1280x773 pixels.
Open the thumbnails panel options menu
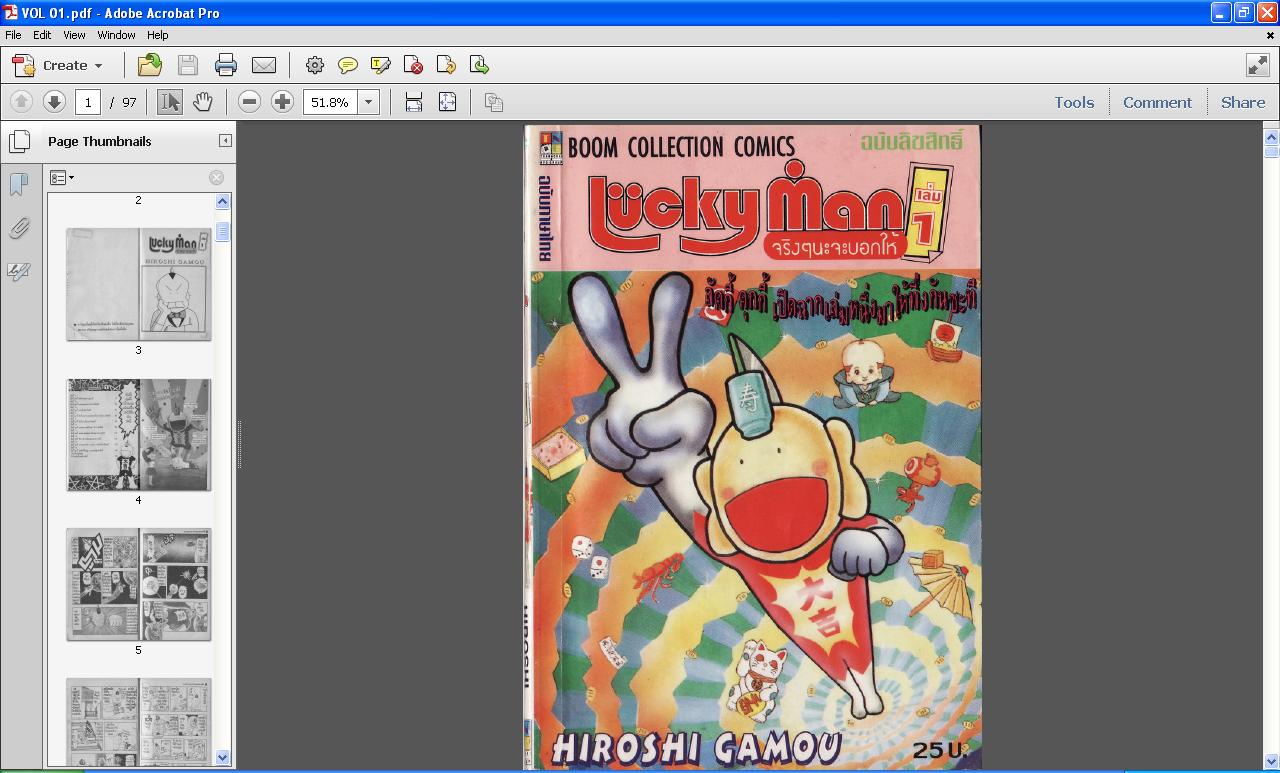coord(62,178)
